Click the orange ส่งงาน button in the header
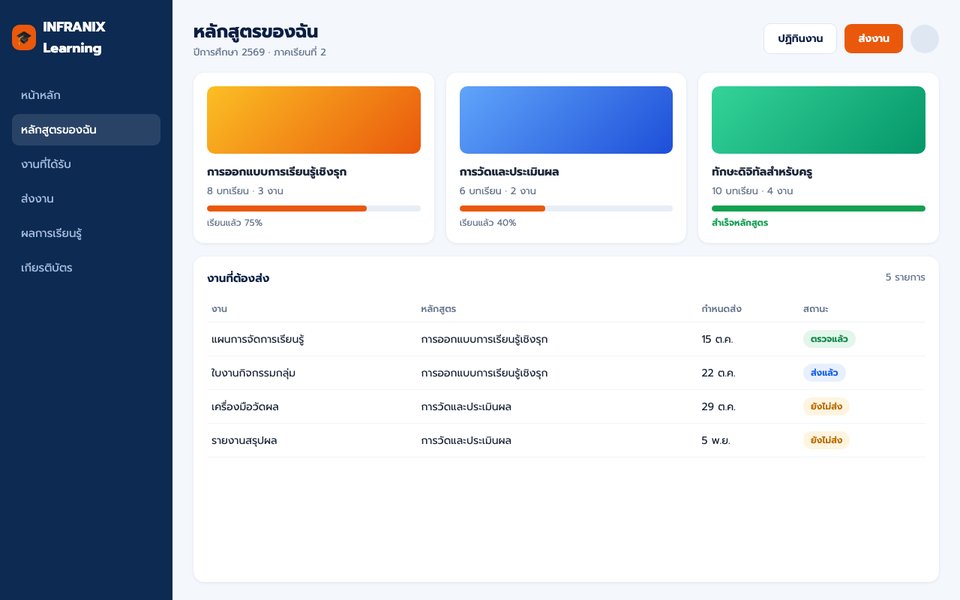Image resolution: width=960 pixels, height=600 pixels. click(874, 39)
